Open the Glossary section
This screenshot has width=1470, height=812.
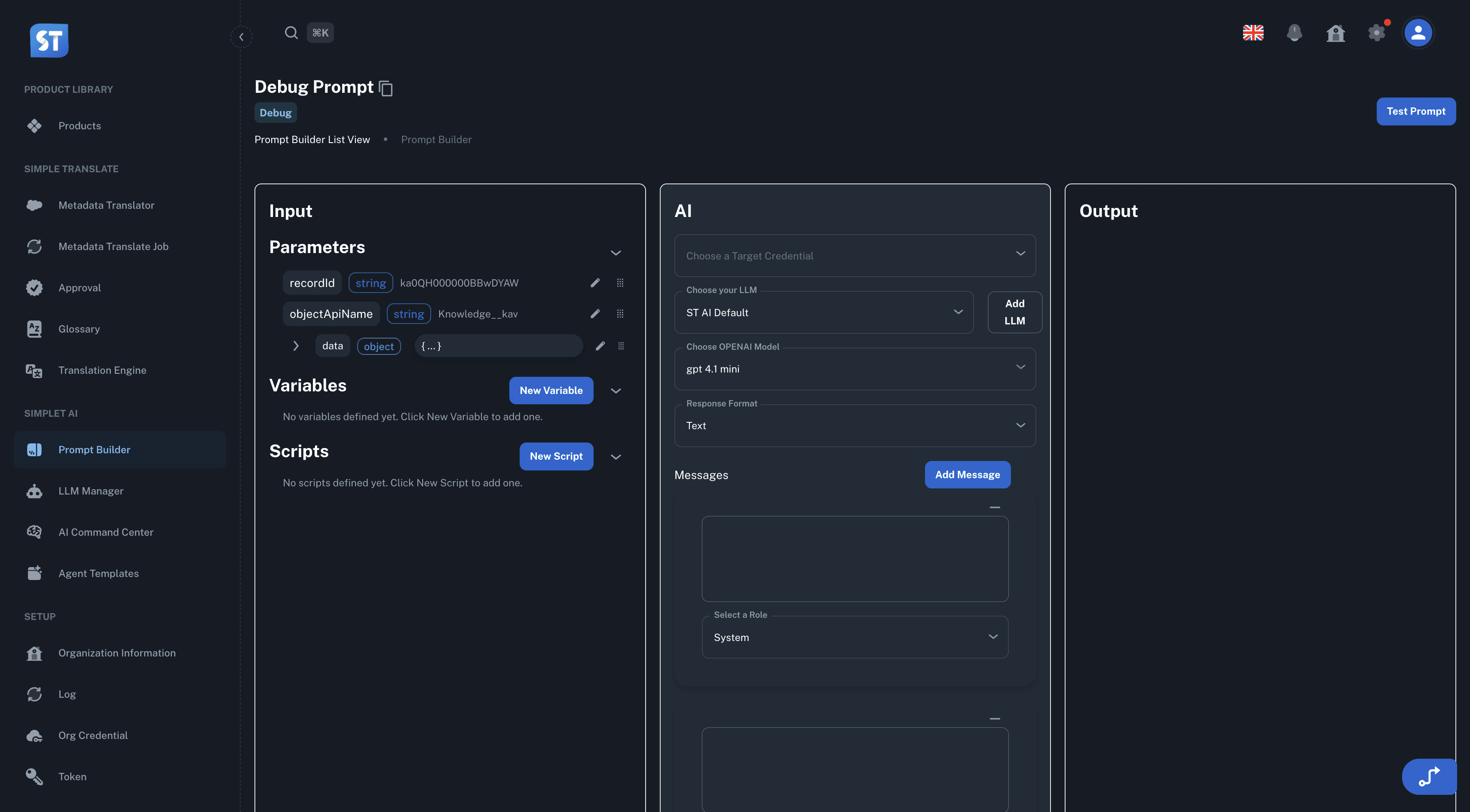pyautogui.click(x=79, y=328)
